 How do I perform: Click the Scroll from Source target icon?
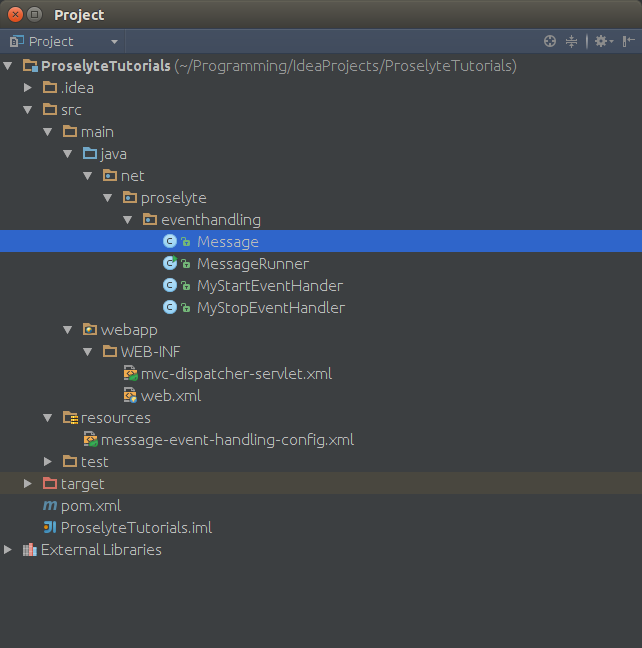pos(549,41)
